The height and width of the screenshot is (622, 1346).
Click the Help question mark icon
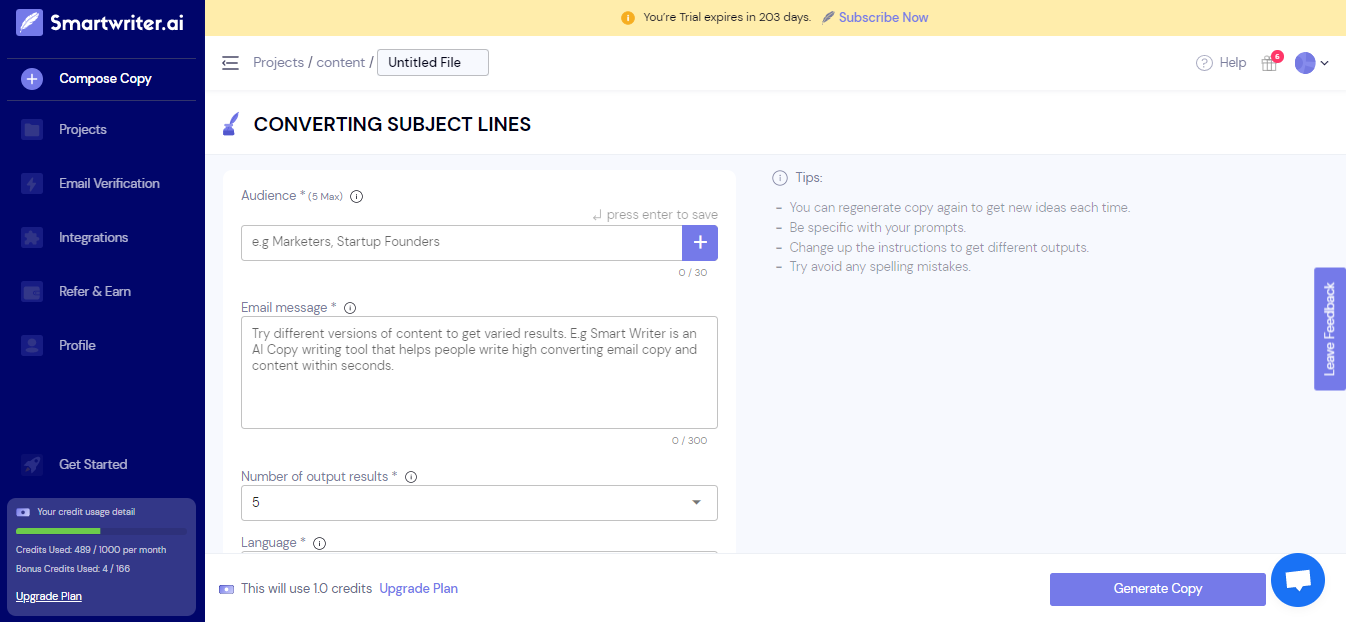(x=1204, y=63)
